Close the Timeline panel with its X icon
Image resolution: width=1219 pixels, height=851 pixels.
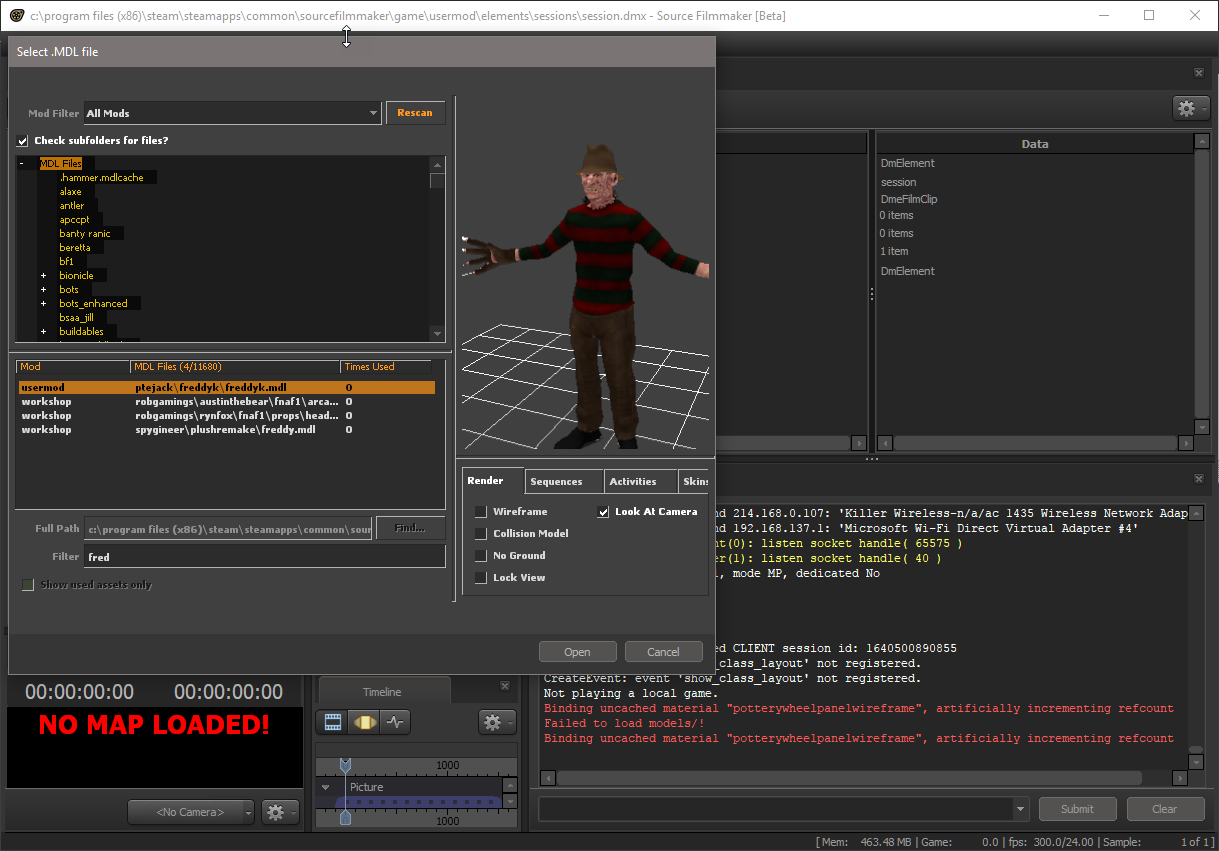pyautogui.click(x=503, y=686)
